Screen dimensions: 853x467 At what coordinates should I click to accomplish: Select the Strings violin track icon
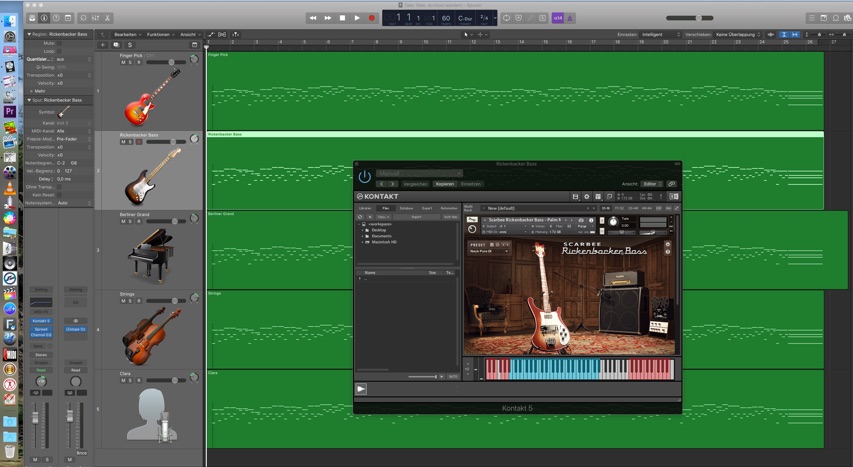[151, 335]
